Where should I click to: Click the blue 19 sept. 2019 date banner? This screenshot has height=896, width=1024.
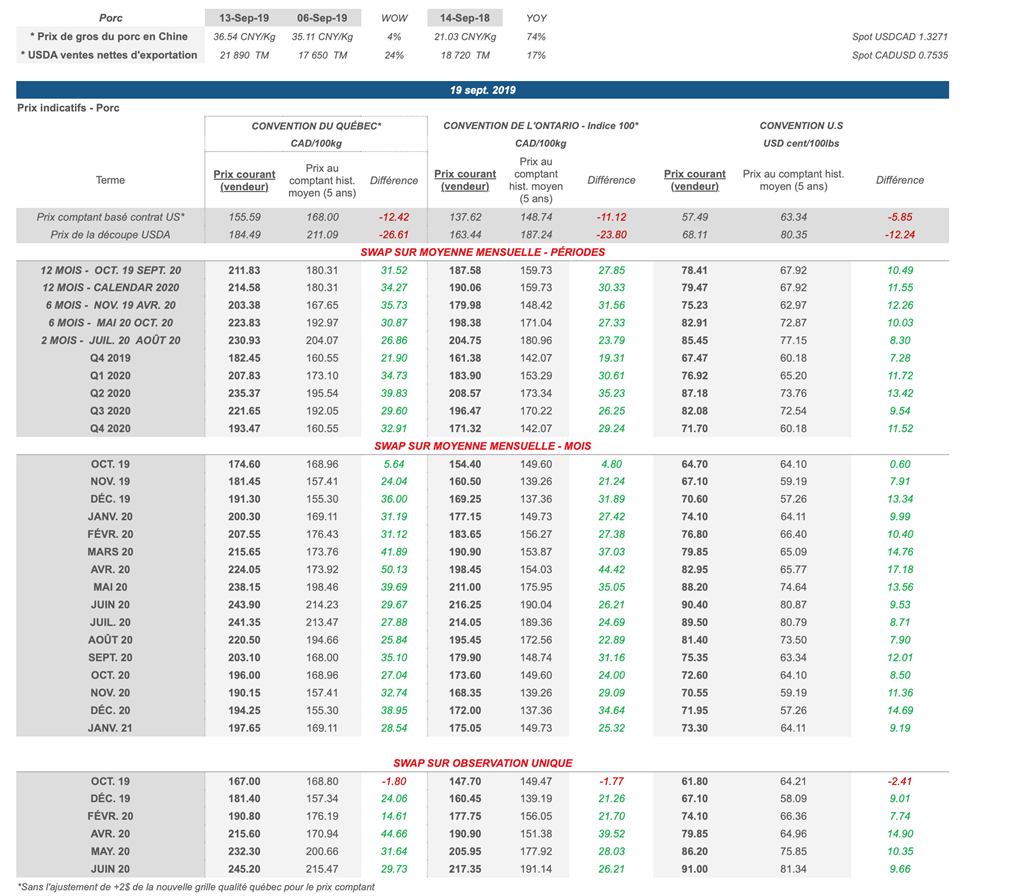point(482,90)
